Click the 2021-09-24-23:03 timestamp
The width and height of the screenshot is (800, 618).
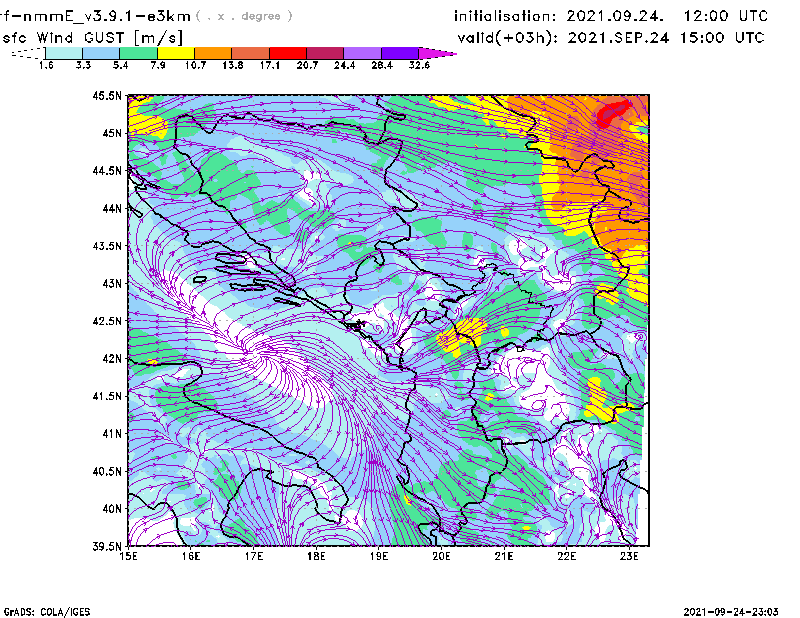click(731, 611)
